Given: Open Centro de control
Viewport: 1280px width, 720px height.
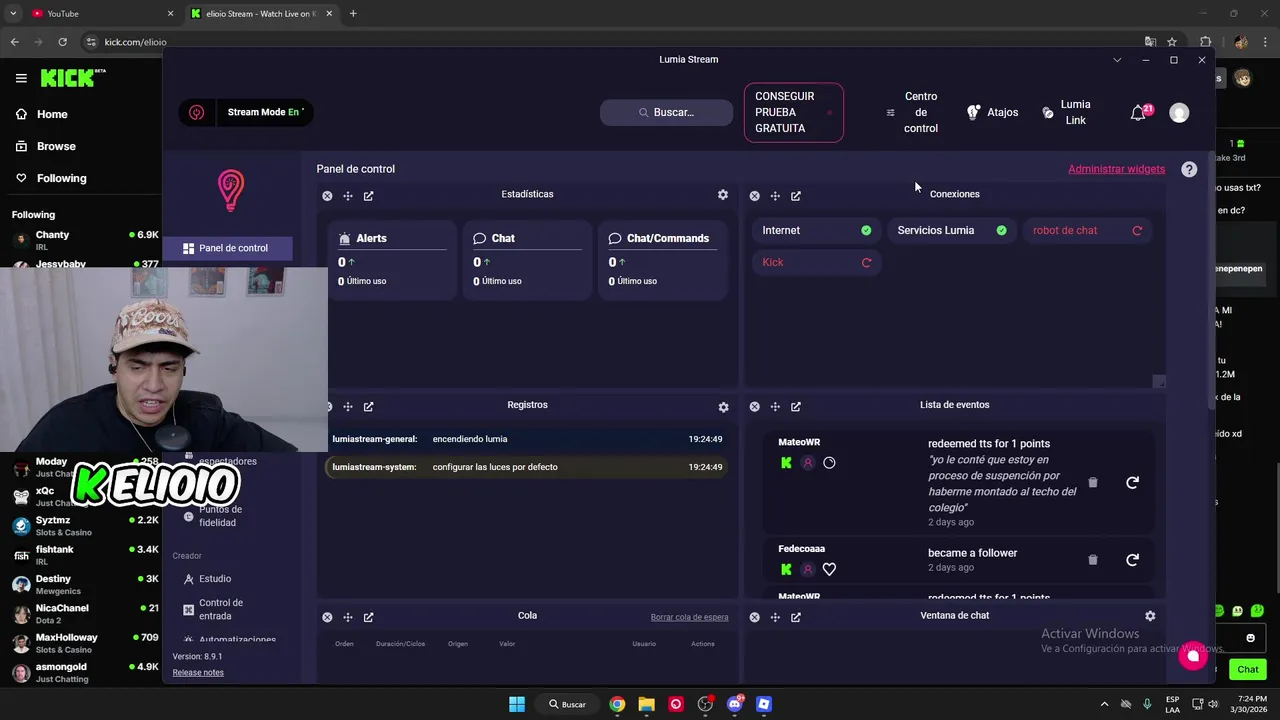Looking at the screenshot, I should pos(912,112).
